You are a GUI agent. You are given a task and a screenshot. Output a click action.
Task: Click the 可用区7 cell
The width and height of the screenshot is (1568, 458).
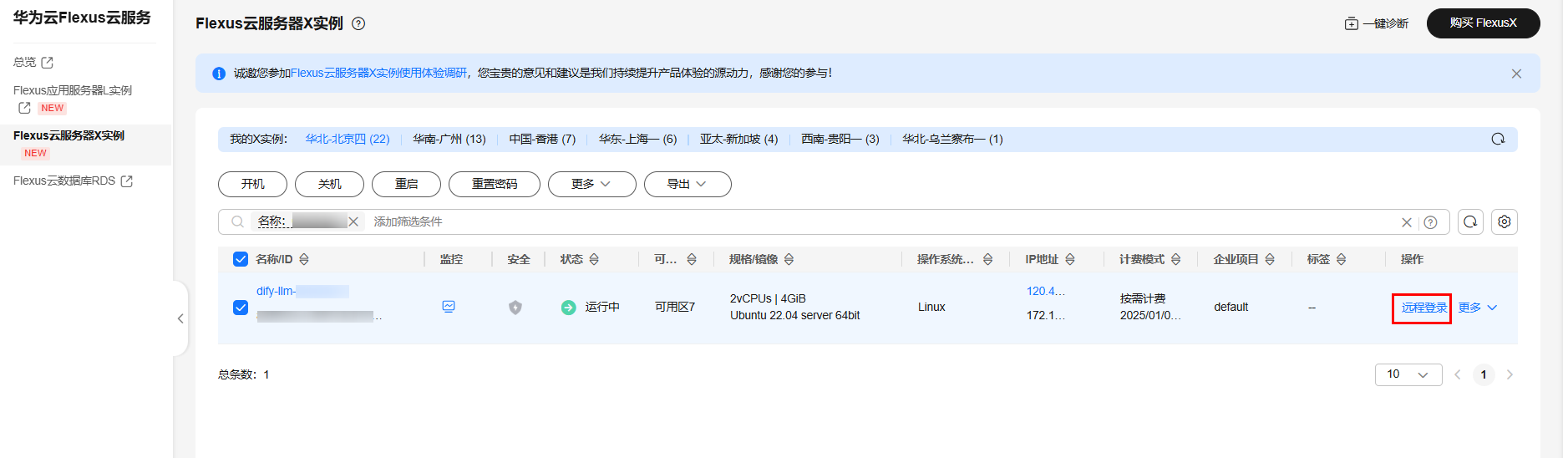click(x=675, y=307)
